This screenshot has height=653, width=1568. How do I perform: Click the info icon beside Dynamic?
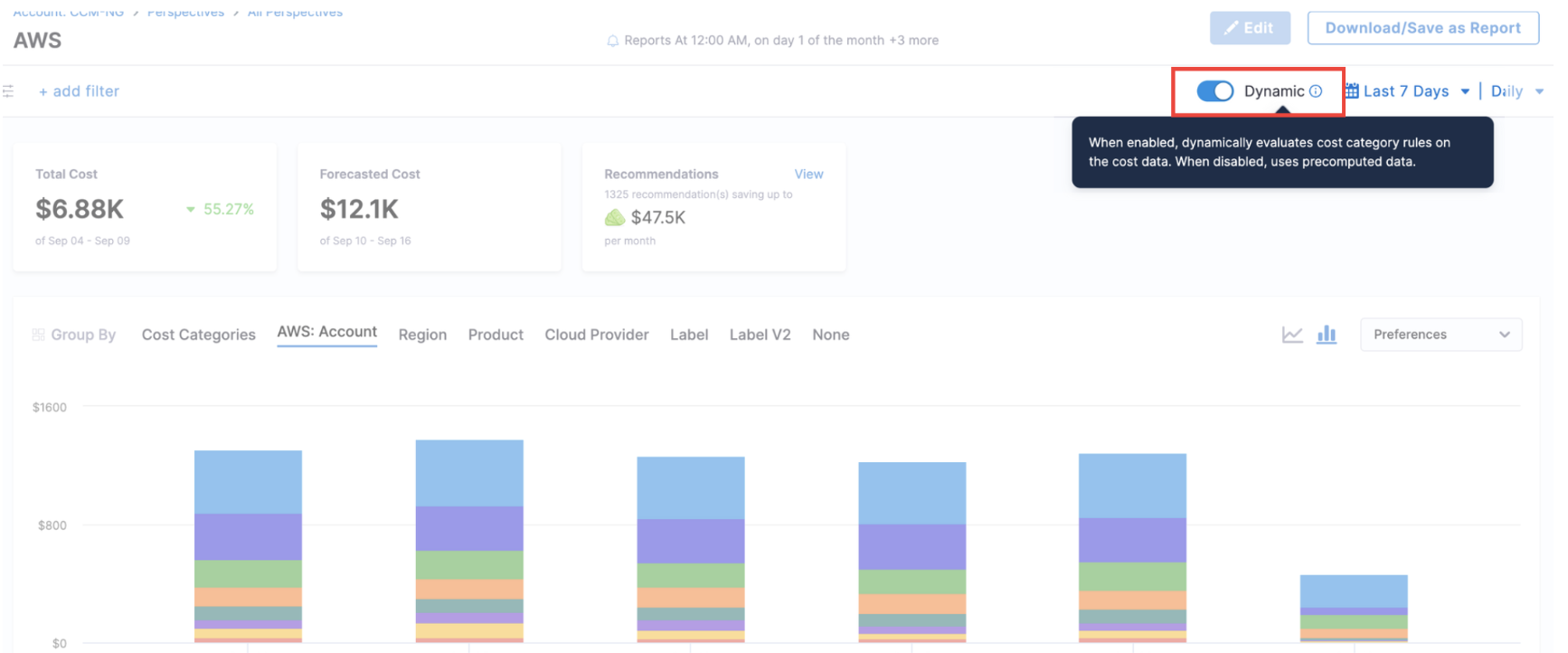[x=1317, y=91]
